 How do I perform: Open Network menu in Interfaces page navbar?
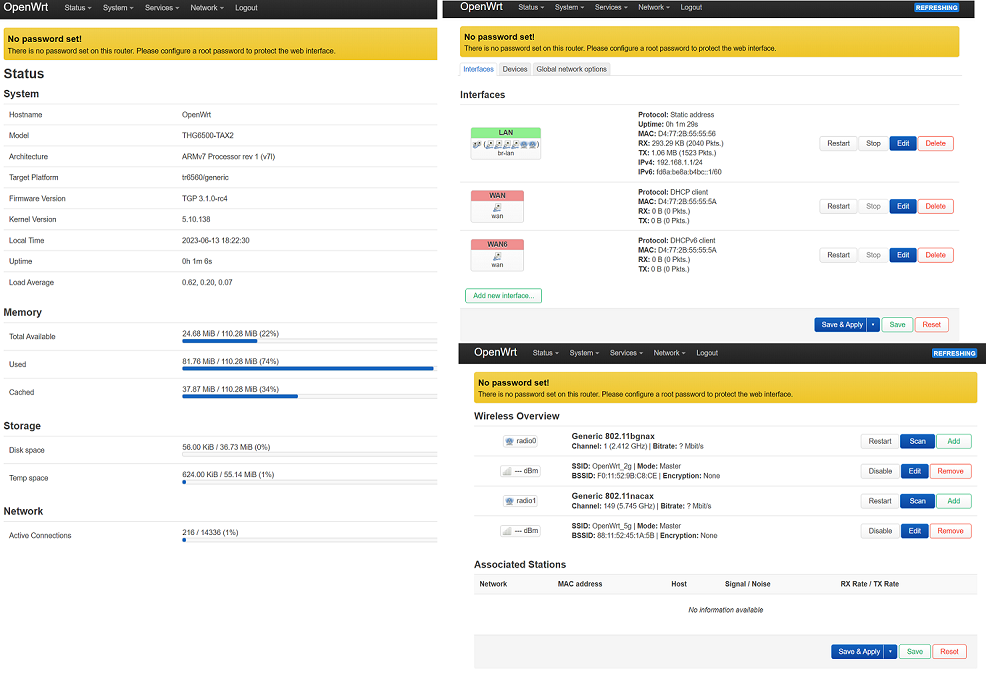[x=654, y=8]
